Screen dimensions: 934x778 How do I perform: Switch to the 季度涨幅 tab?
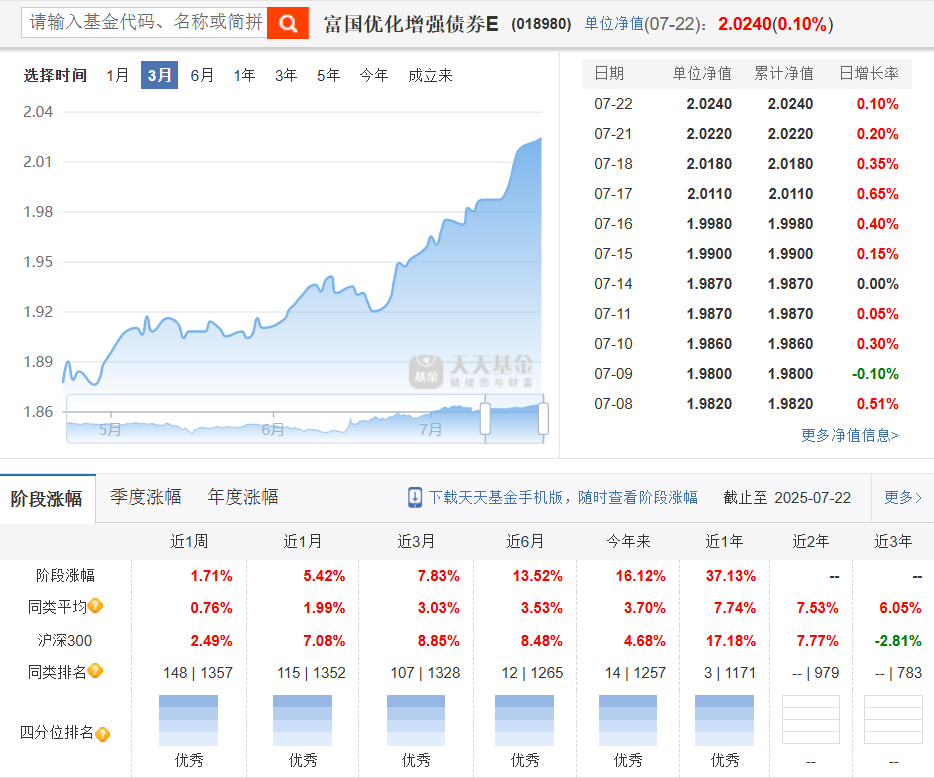(145, 497)
